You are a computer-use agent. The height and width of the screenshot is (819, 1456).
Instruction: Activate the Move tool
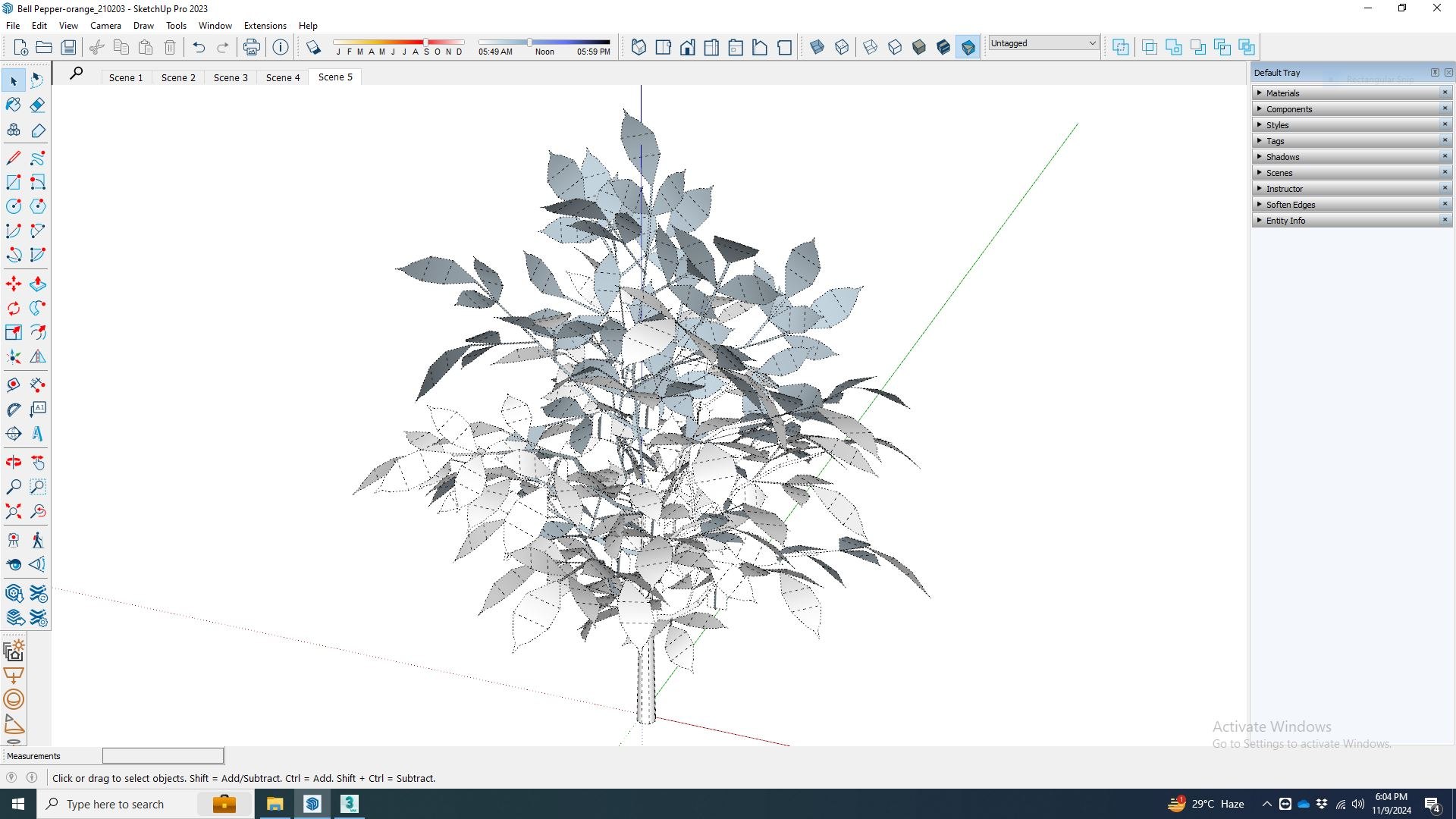coord(14,284)
